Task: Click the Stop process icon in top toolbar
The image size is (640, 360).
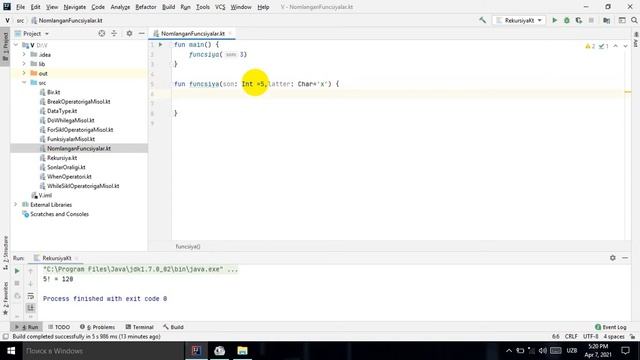Action: click(x=591, y=20)
